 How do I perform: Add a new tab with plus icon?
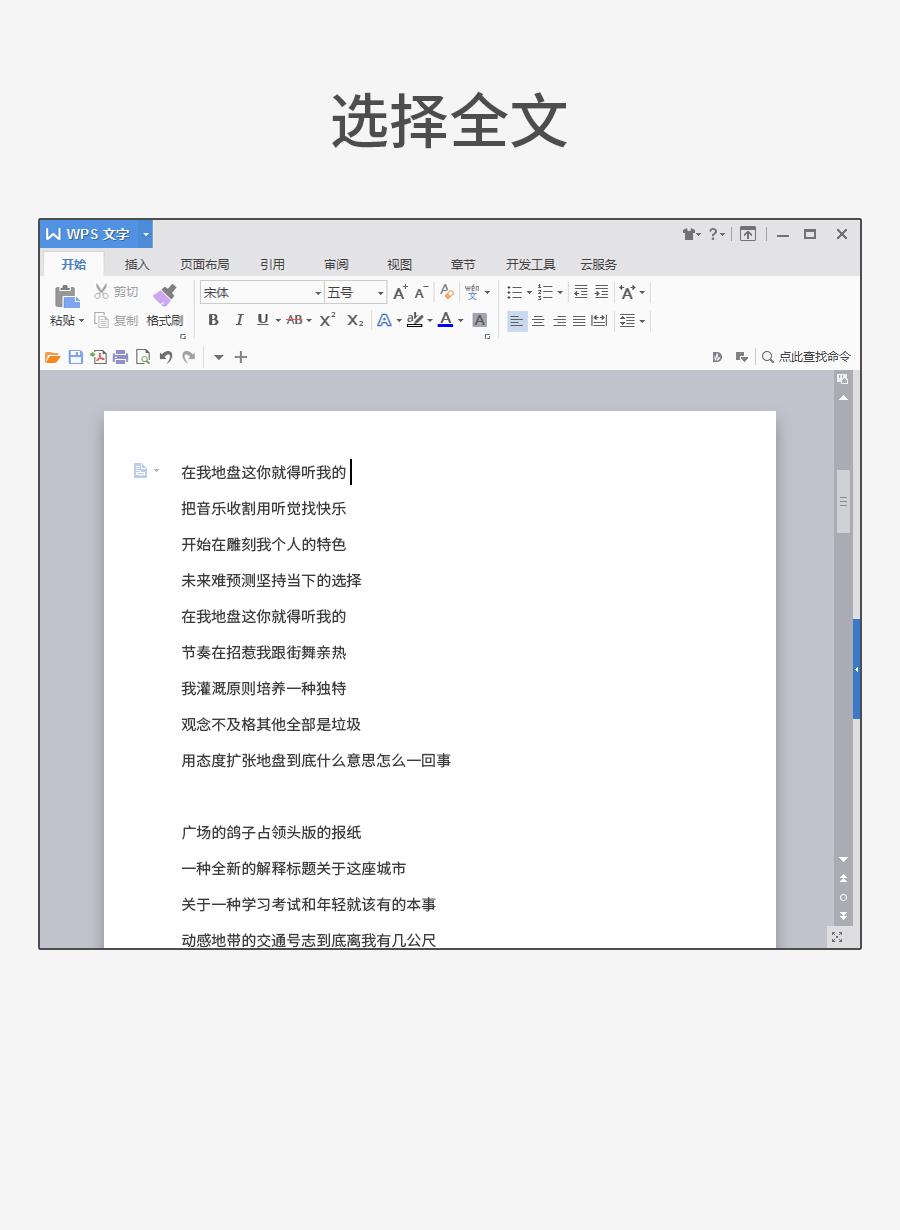tap(241, 357)
